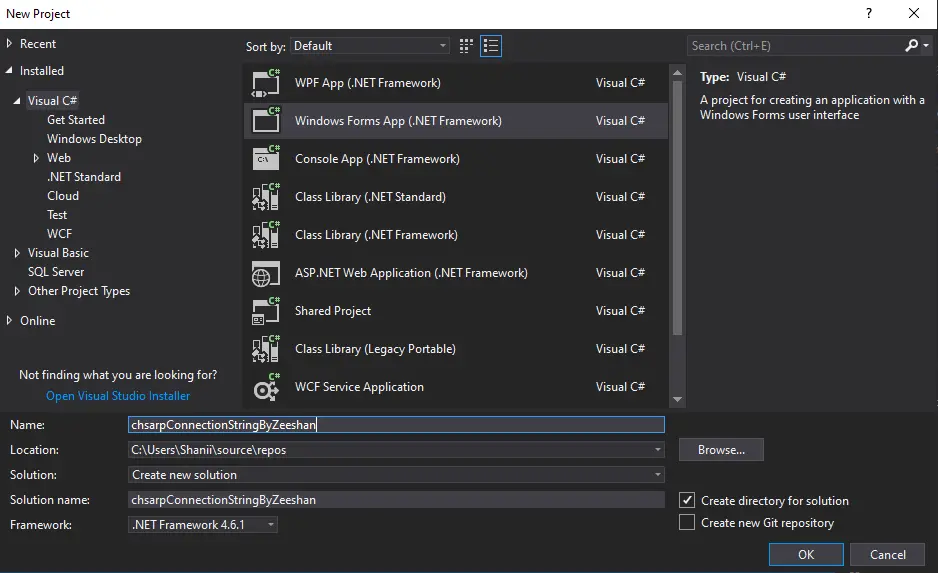Screen dimensions: 938x573
Task: Close the New Project dialog
Action: pos(914,13)
